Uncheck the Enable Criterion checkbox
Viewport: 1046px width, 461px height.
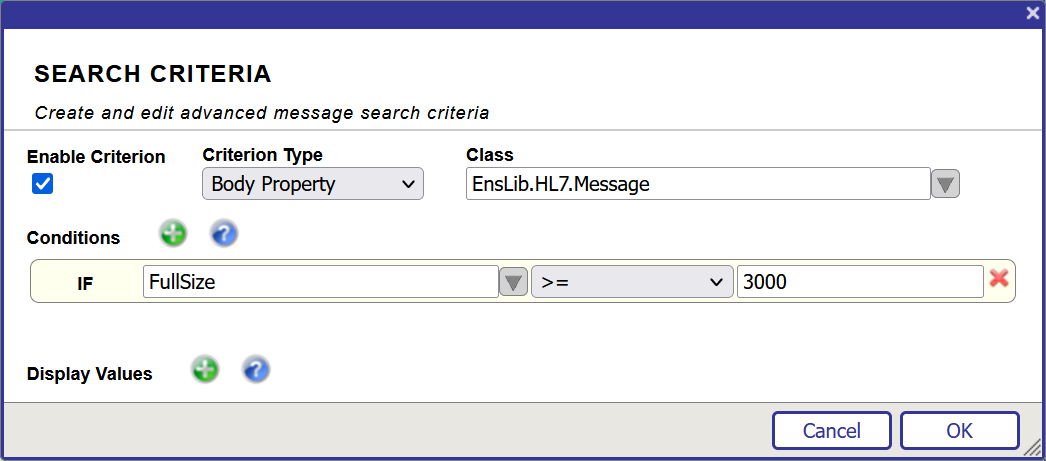[43, 183]
